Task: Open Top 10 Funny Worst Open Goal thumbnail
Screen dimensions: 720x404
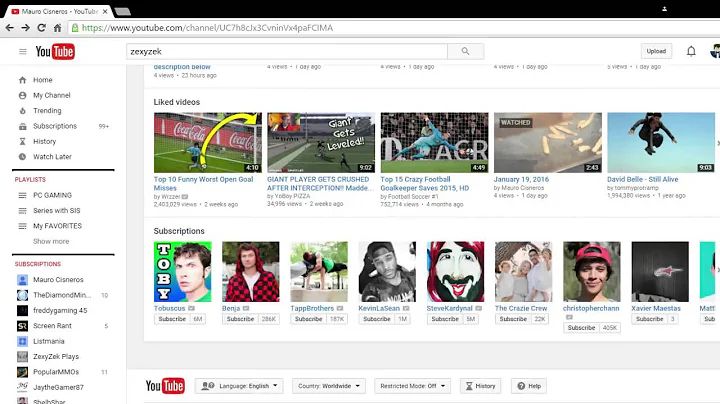Action: [208, 143]
